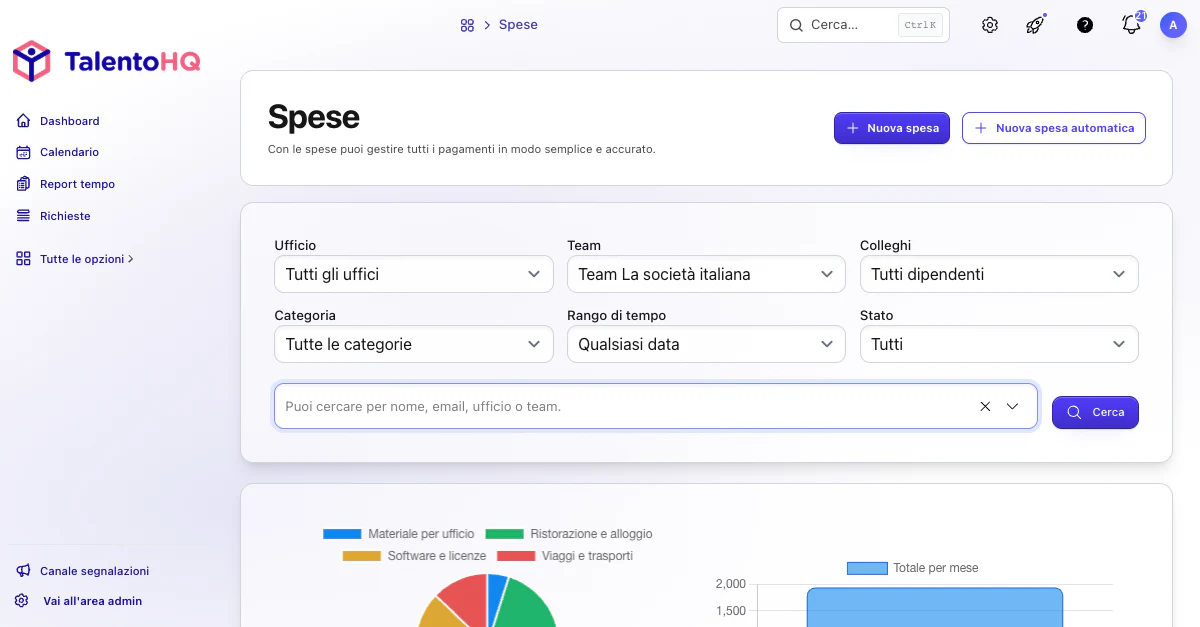Viewport: 1200px width, 627px height.
Task: Open the Stato dropdown
Action: point(999,344)
